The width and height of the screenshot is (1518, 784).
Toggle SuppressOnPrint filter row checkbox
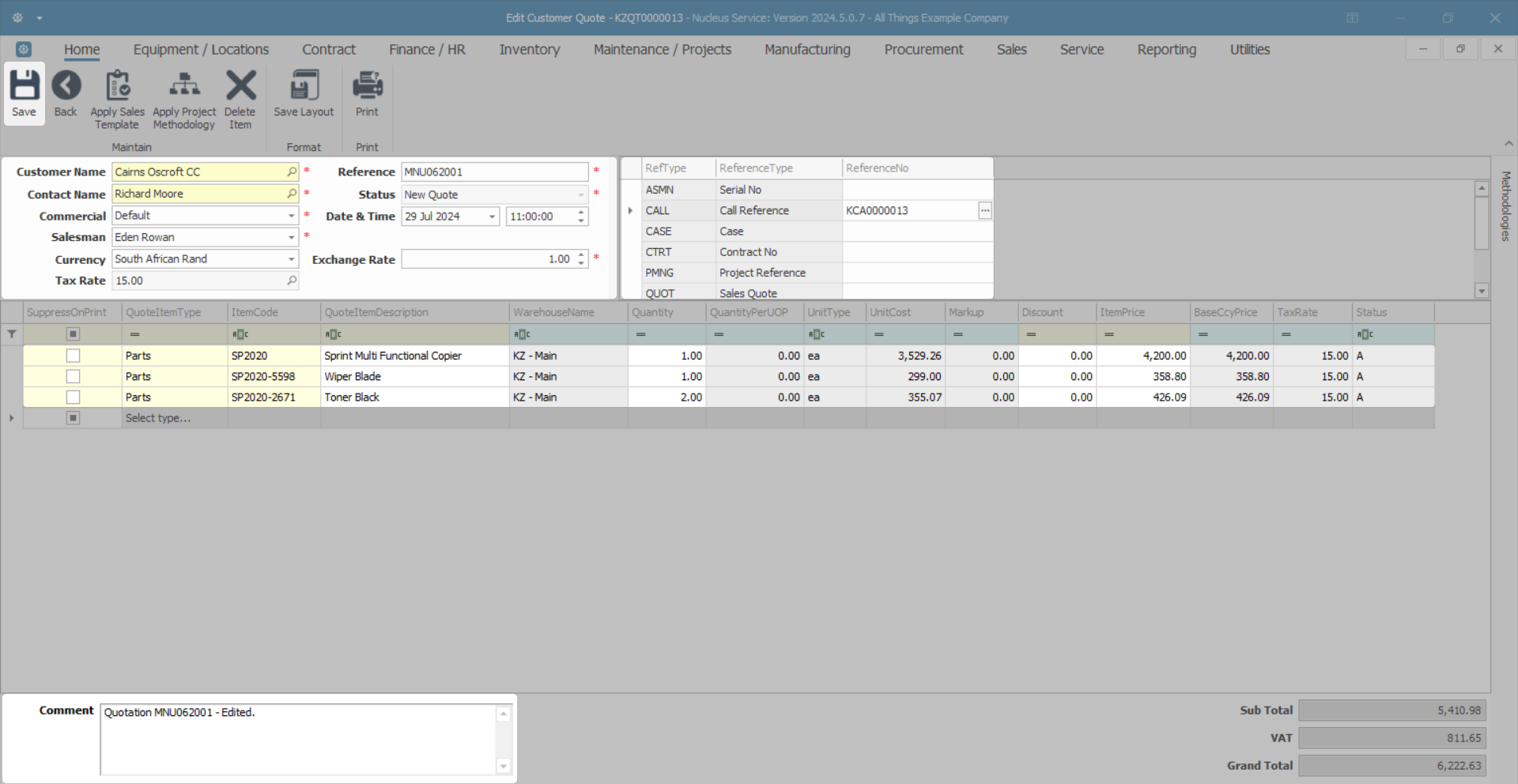[x=73, y=334]
